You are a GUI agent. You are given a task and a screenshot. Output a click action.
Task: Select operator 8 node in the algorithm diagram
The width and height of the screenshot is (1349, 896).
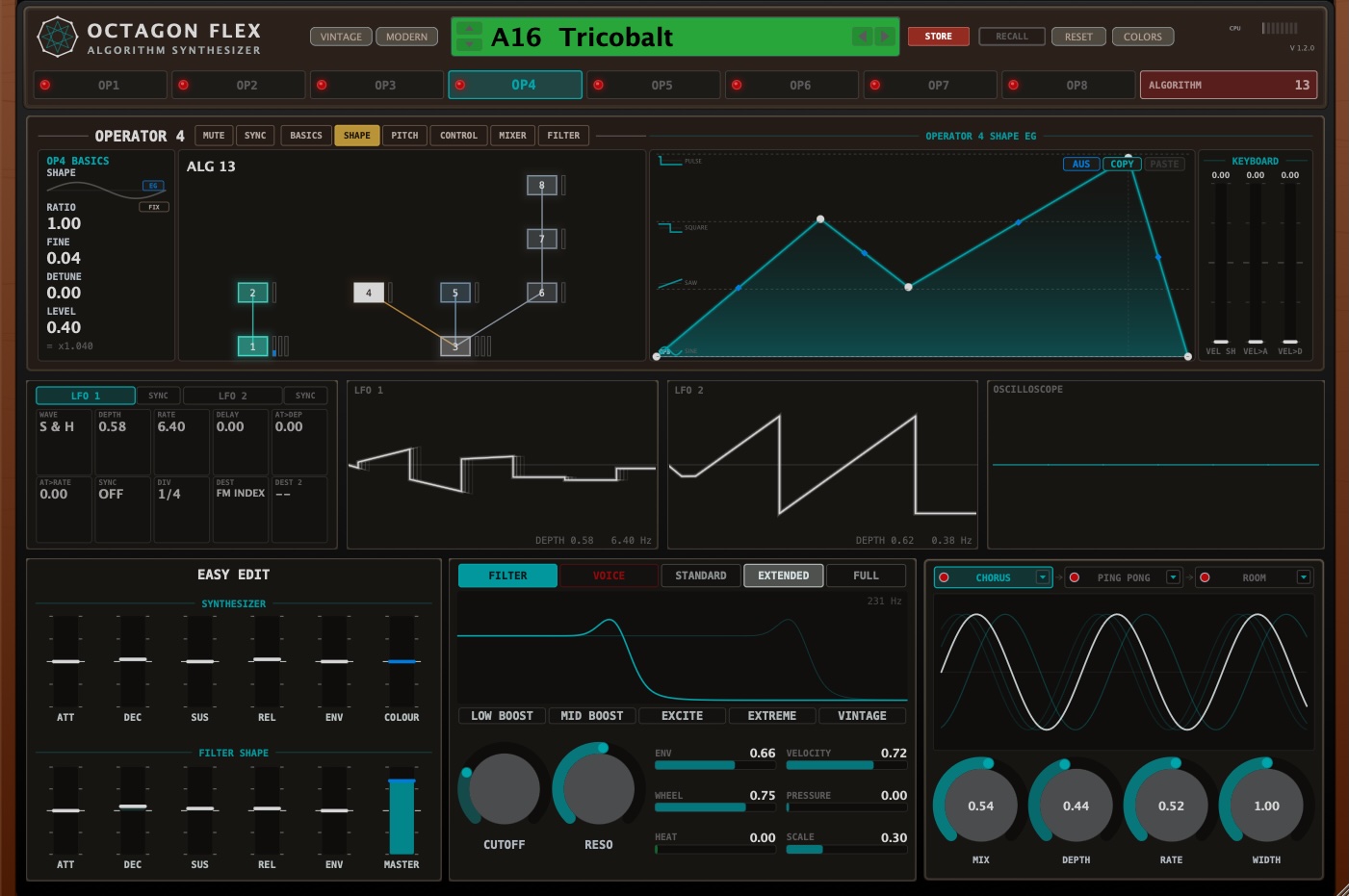click(542, 185)
